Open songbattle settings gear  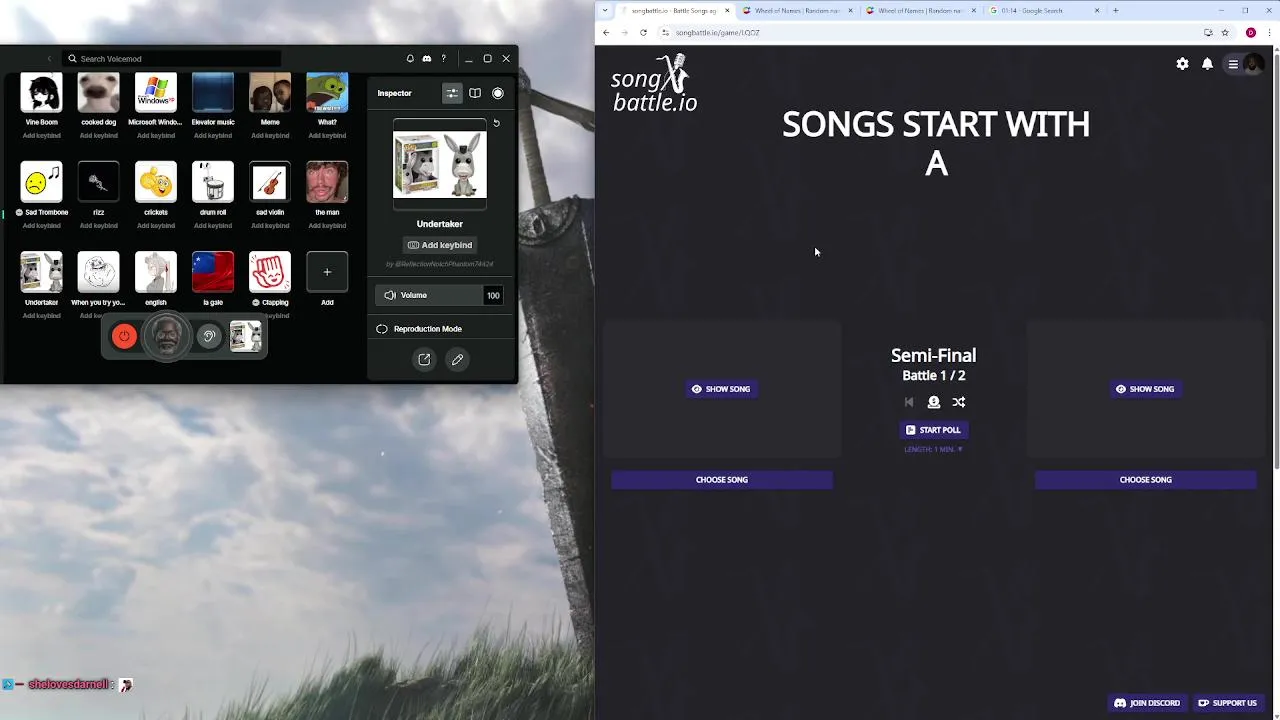pos(1182,64)
